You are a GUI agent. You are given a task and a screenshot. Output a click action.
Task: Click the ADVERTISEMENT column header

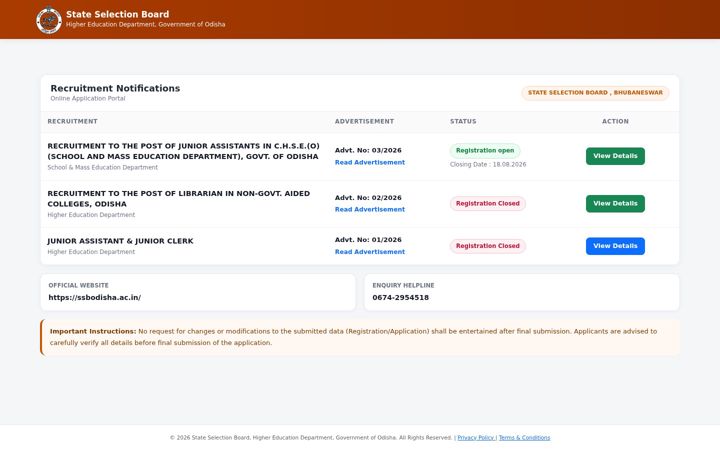click(x=364, y=121)
